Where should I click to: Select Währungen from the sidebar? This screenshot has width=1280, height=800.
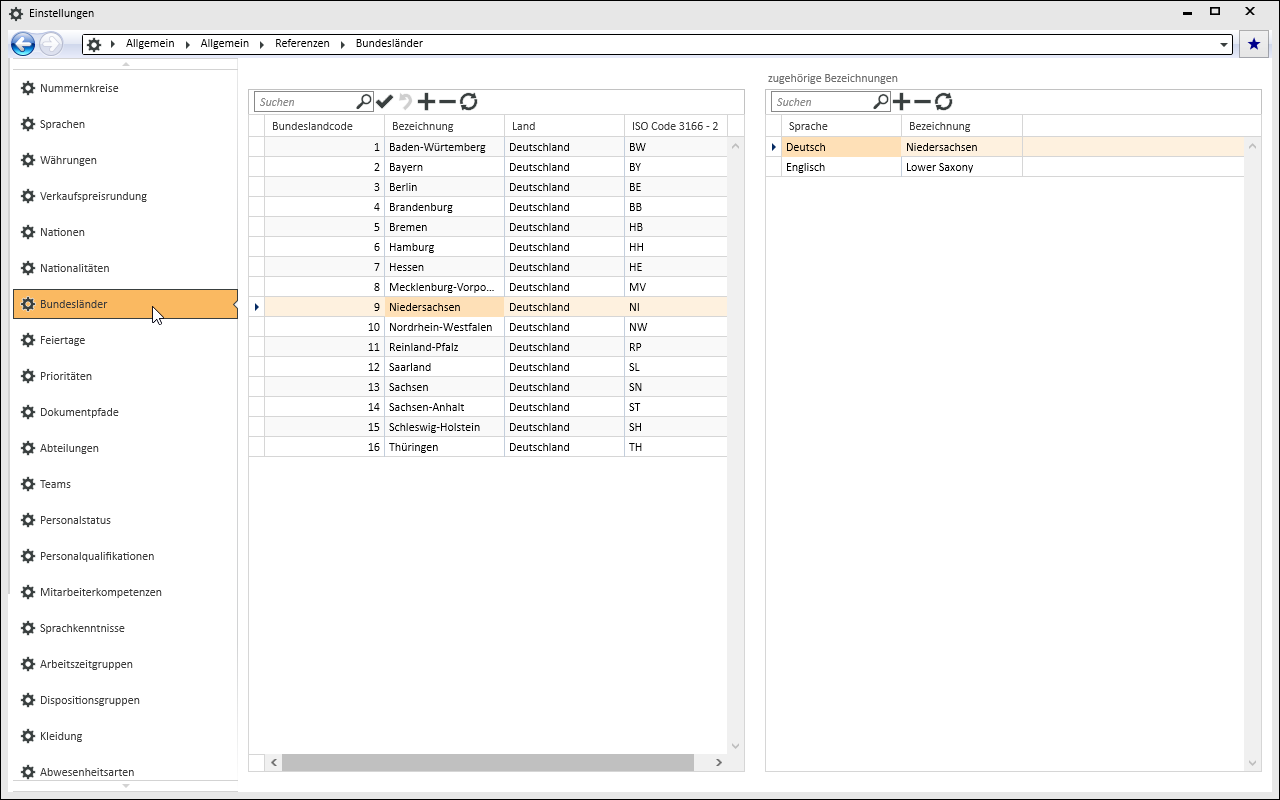[x=68, y=160]
